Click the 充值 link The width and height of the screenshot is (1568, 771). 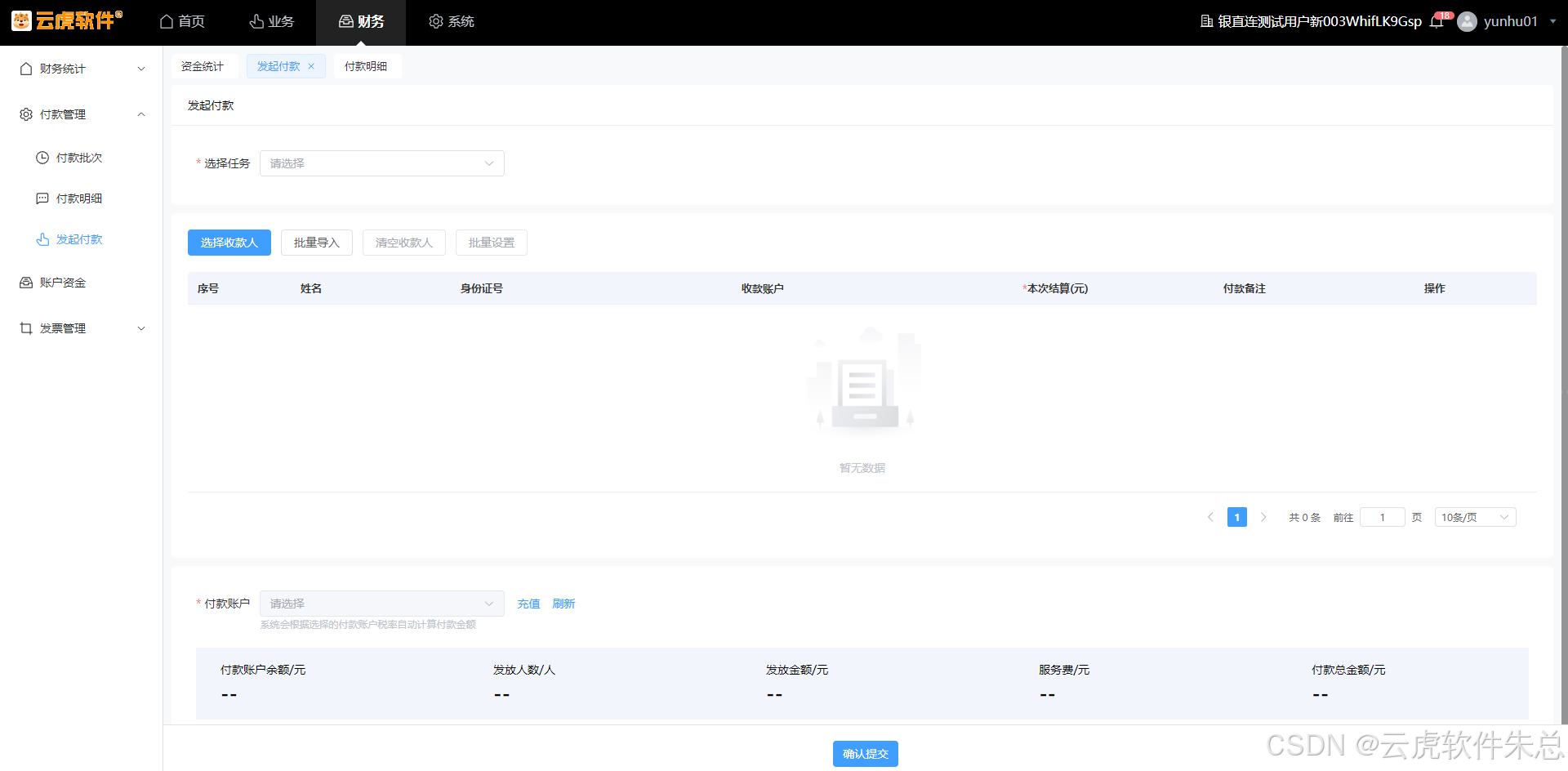point(528,604)
